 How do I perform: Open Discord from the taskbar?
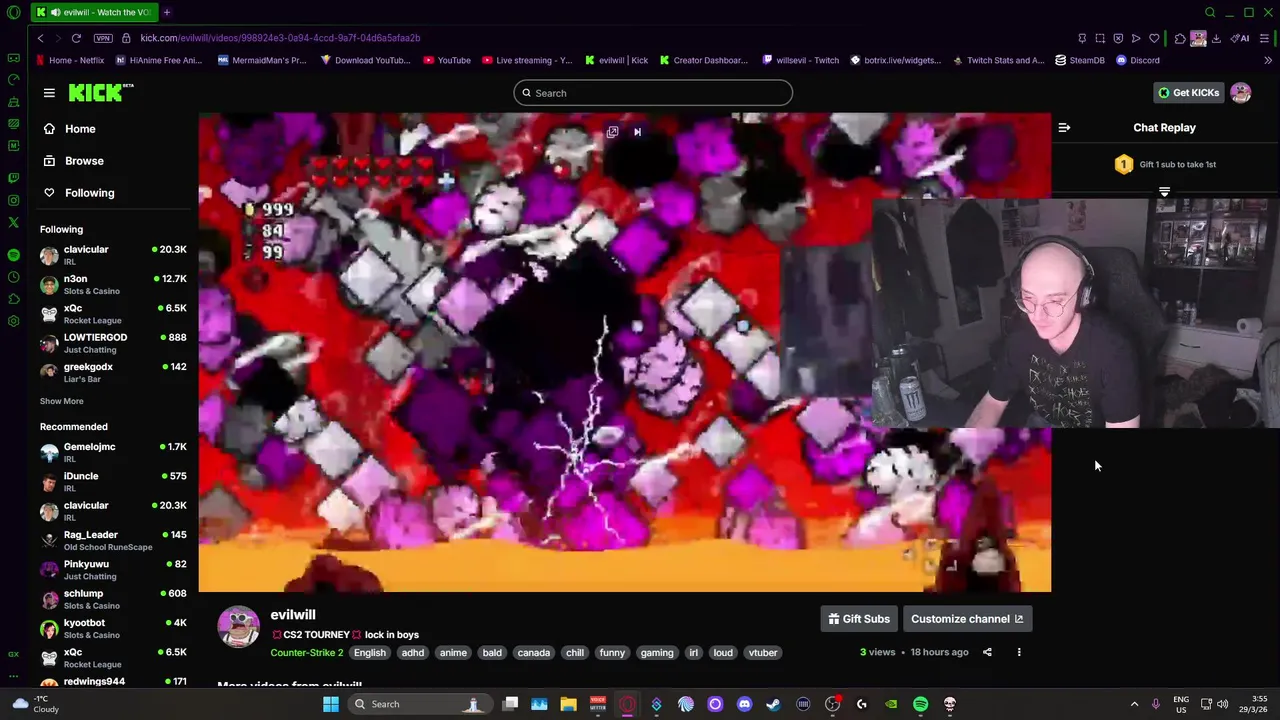pos(744,704)
